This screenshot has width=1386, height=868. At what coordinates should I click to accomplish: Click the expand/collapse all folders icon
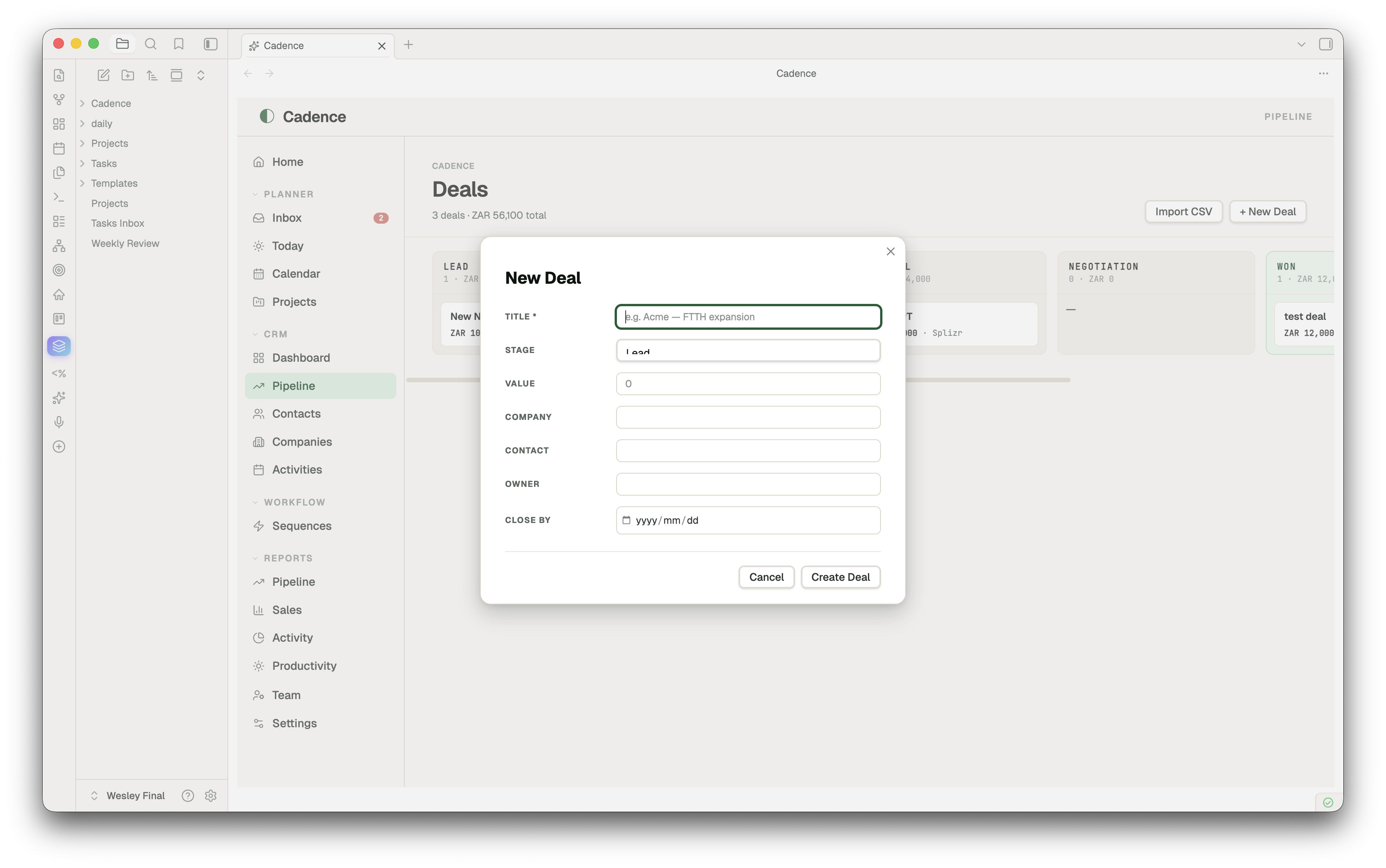(200, 75)
